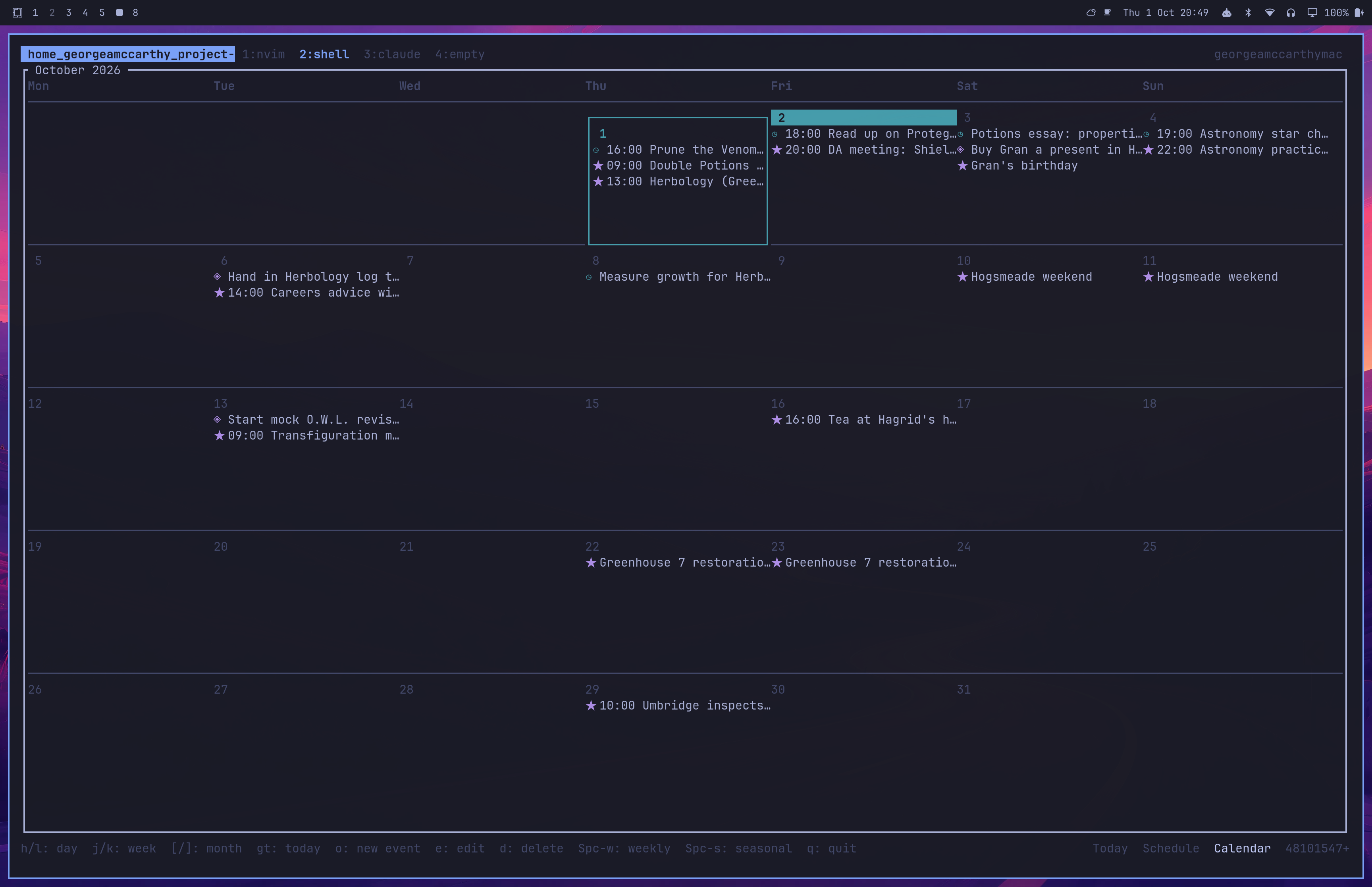1372x887 pixels.
Task: Open the Wi-Fi status icon
Action: pyautogui.click(x=1269, y=13)
